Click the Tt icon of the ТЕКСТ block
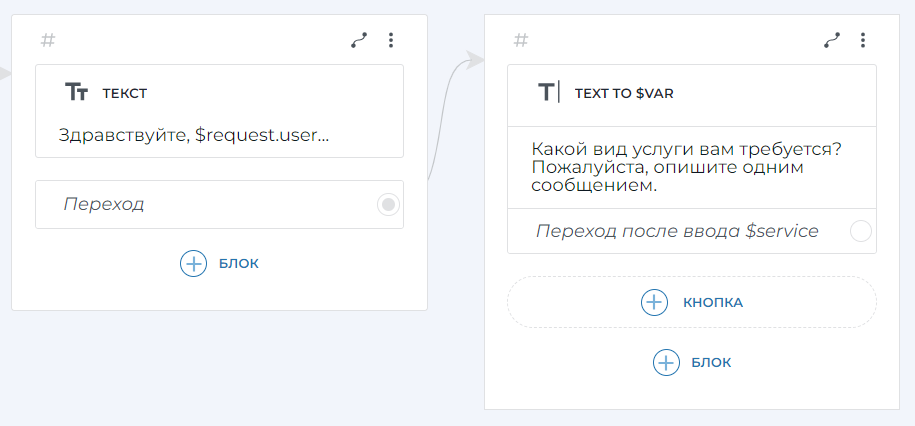 click(x=77, y=93)
